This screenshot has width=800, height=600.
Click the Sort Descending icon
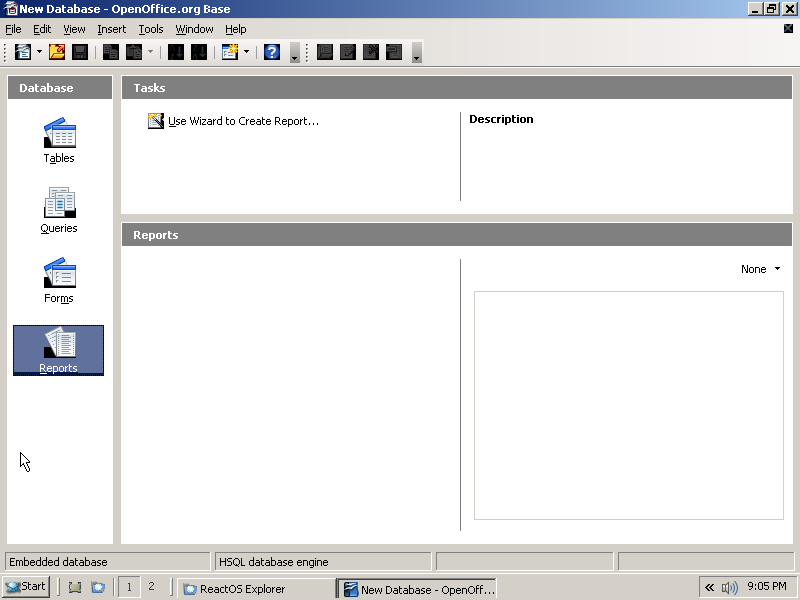(199, 52)
